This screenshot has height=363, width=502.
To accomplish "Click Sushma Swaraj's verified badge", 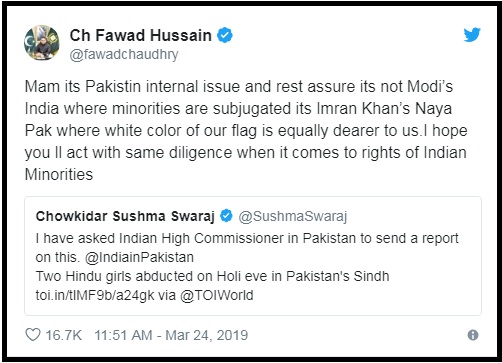I will tap(226, 216).
